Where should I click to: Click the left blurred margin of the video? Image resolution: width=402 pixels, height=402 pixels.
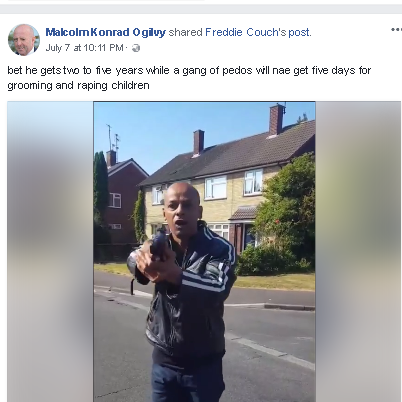click(50, 252)
